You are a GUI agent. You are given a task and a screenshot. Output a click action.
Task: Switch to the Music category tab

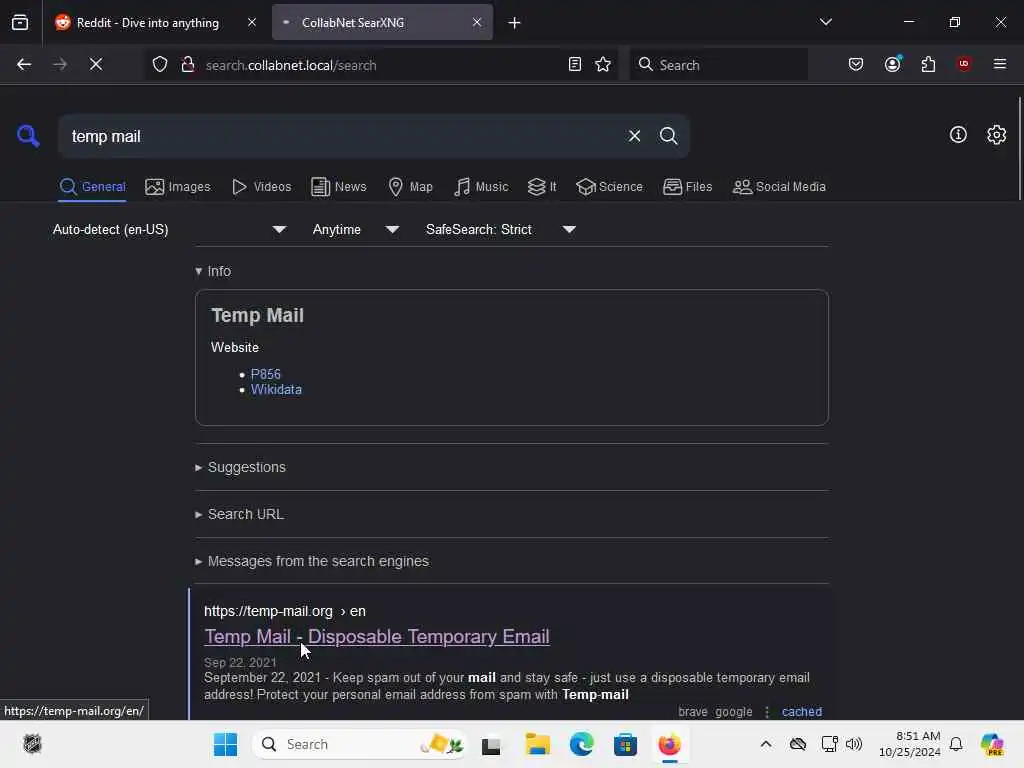click(481, 187)
